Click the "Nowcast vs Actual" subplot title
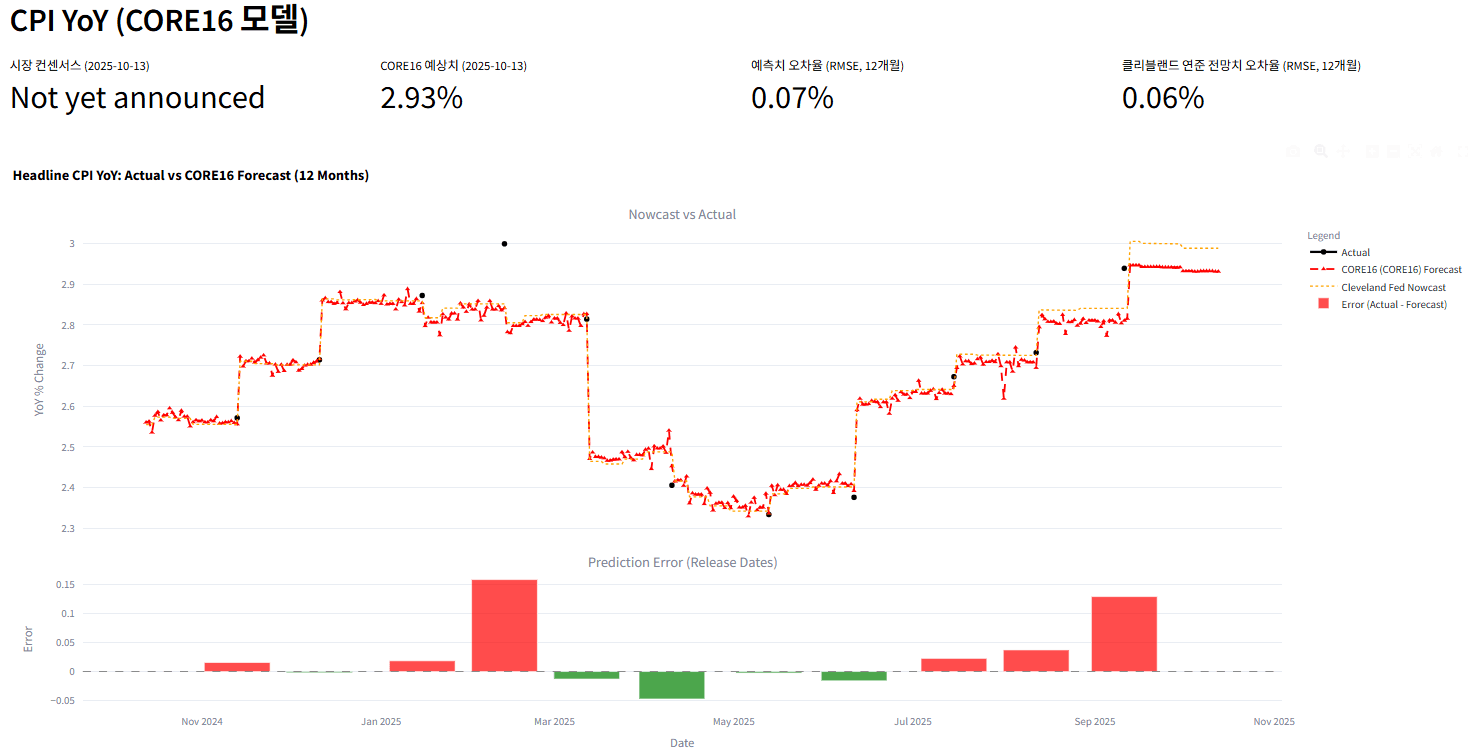 point(682,215)
